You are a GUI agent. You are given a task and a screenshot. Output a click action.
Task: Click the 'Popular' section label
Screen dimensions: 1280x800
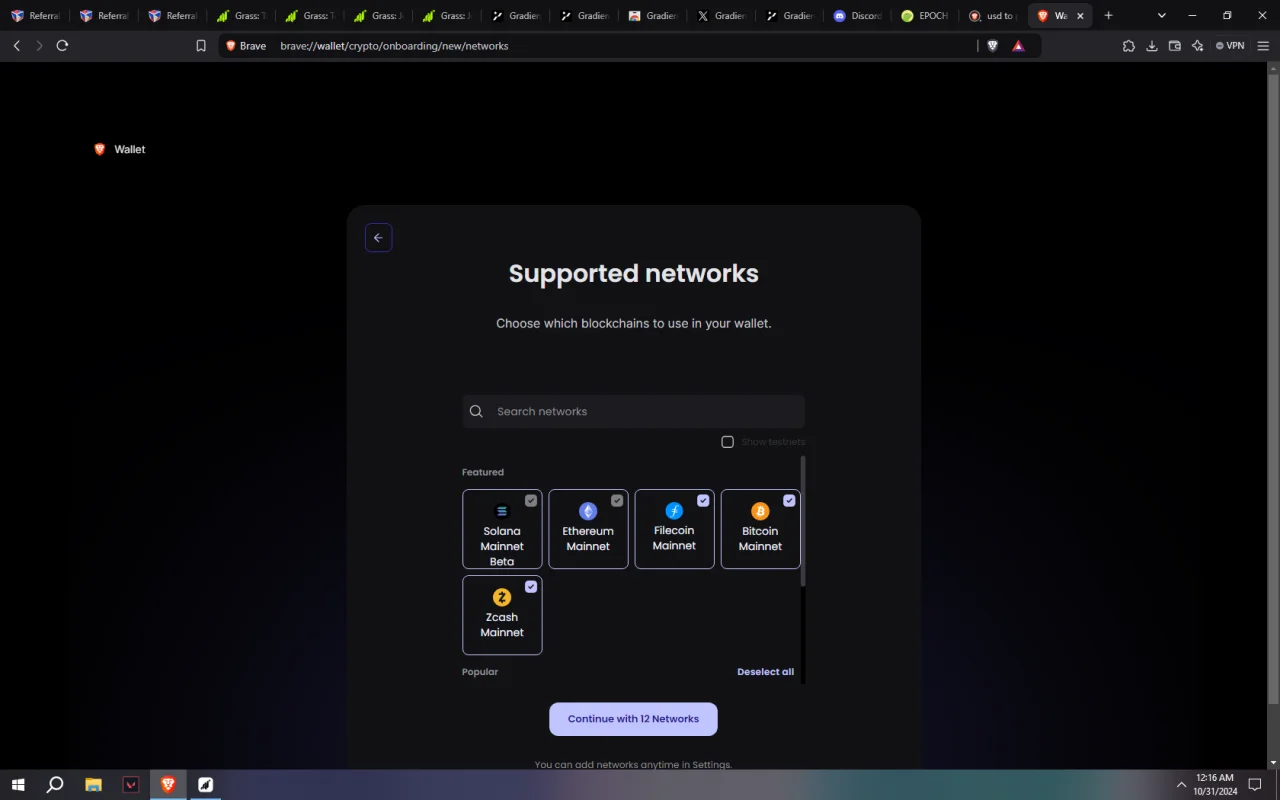coord(480,672)
